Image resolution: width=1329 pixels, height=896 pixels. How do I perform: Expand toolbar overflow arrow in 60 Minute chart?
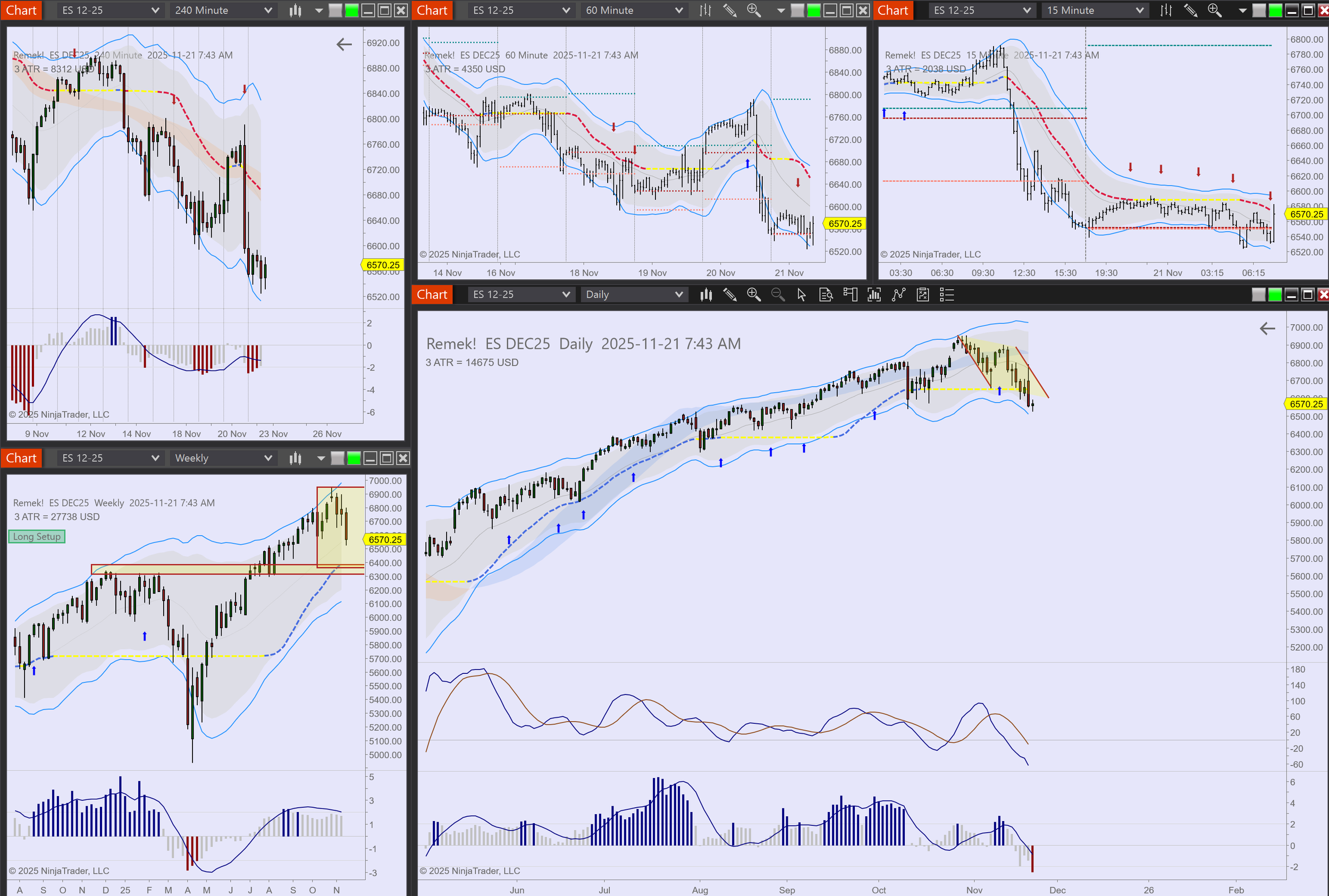click(x=781, y=10)
